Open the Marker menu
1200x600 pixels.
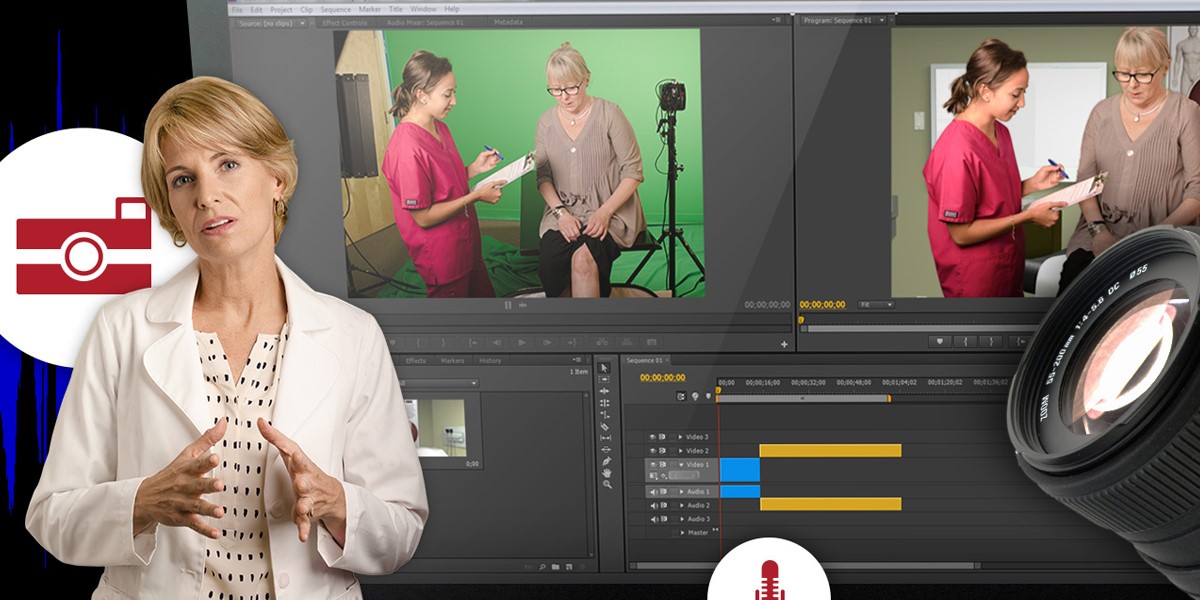click(x=369, y=9)
